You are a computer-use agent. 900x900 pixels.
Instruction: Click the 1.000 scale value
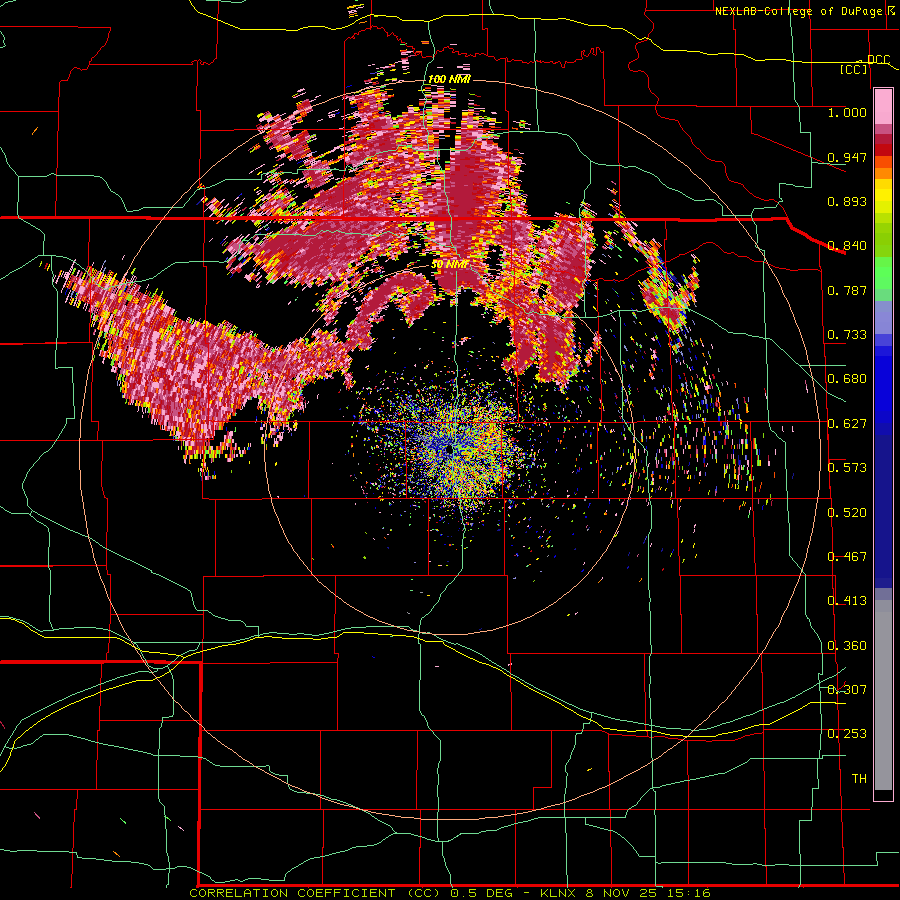click(x=847, y=112)
